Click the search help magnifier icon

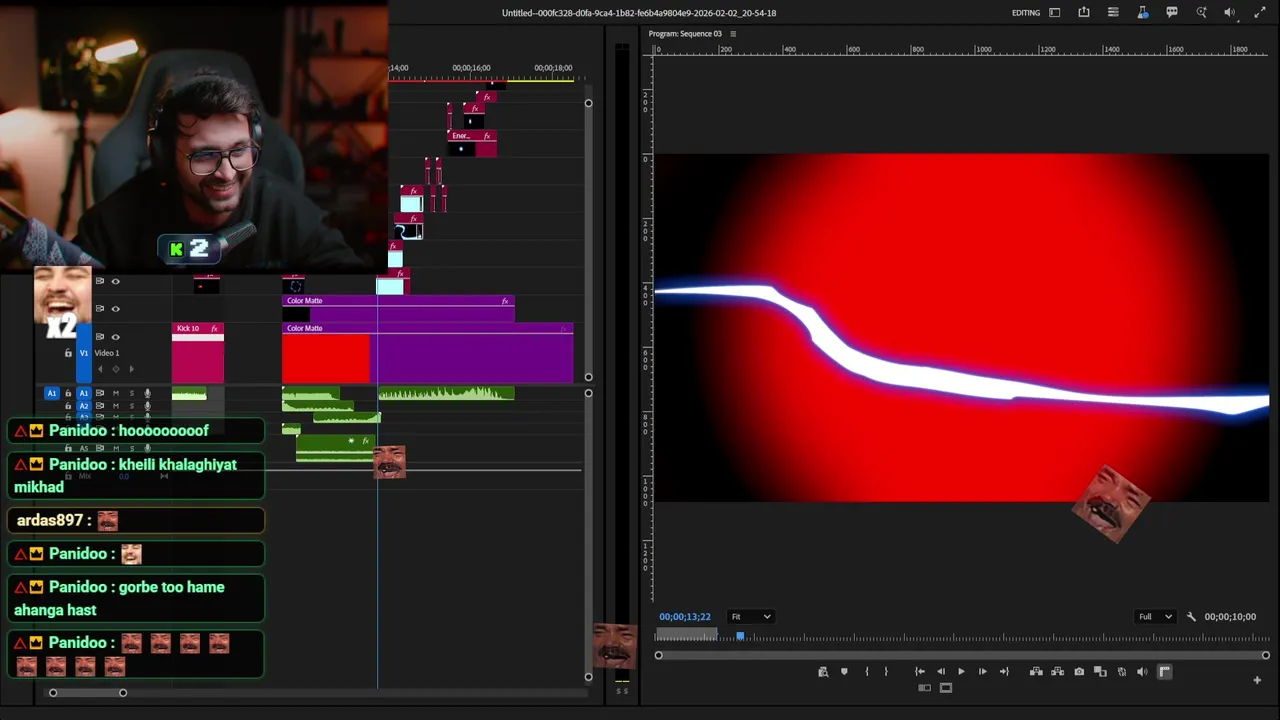(x=1201, y=13)
